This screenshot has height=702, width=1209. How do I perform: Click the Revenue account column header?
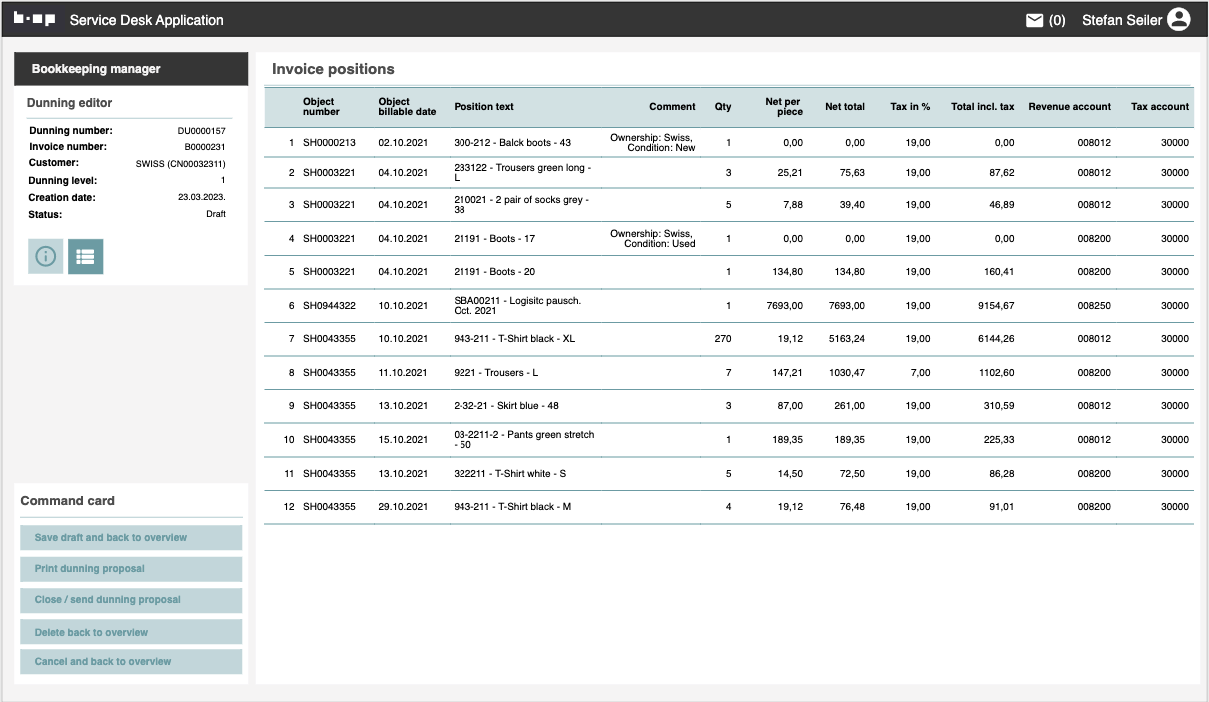point(1069,106)
